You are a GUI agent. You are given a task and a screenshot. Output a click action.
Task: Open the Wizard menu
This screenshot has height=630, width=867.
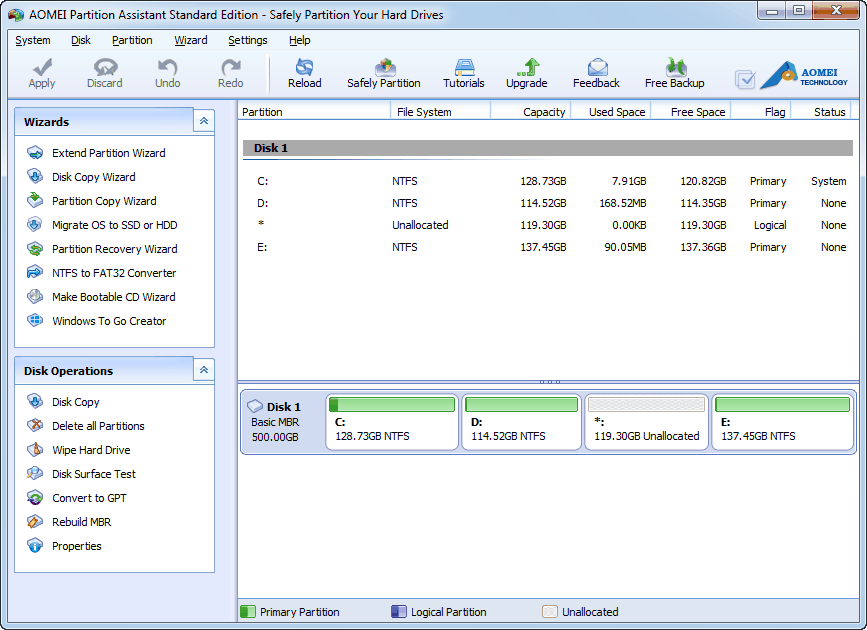click(191, 40)
